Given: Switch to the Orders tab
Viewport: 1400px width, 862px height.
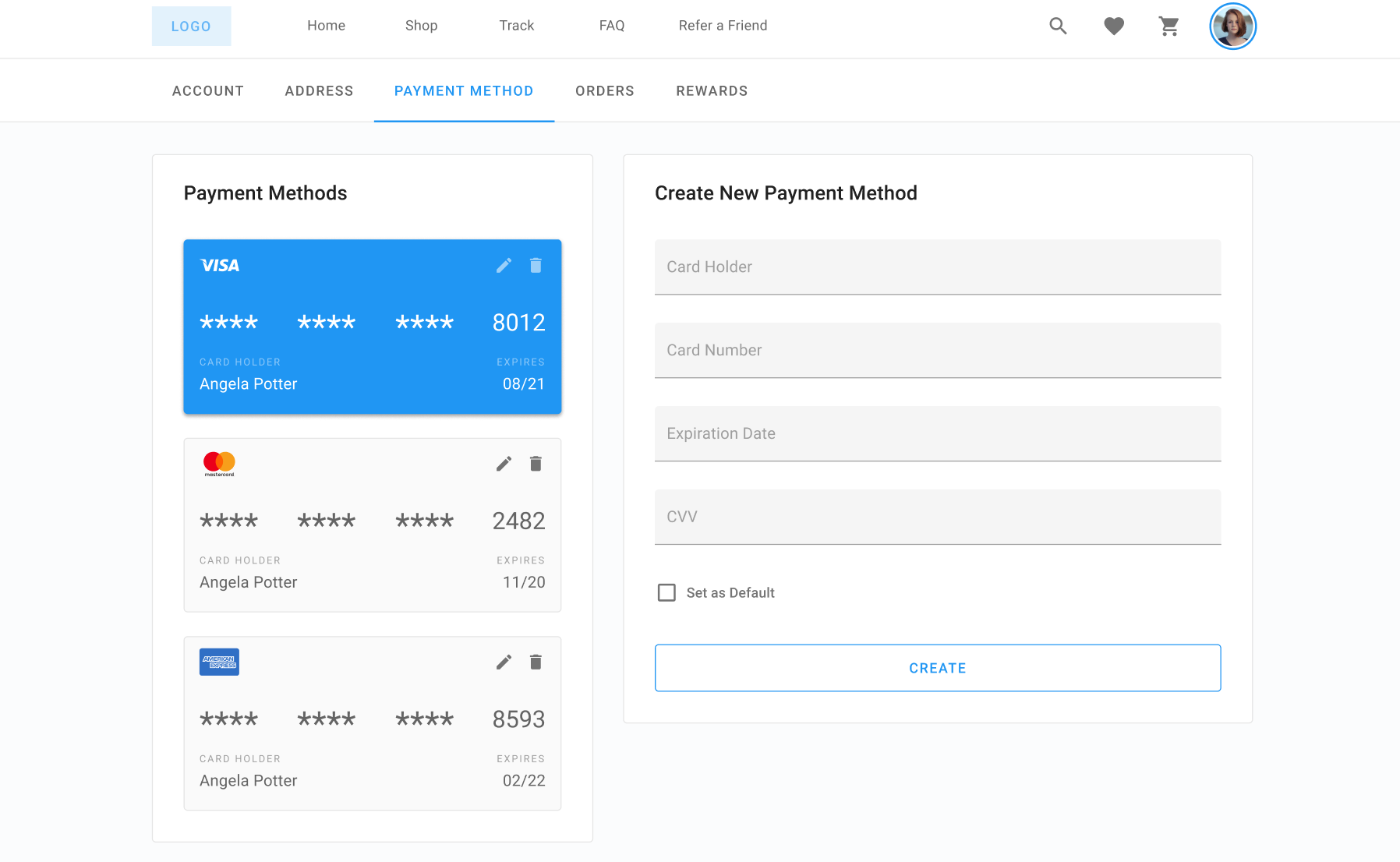Looking at the screenshot, I should [604, 91].
